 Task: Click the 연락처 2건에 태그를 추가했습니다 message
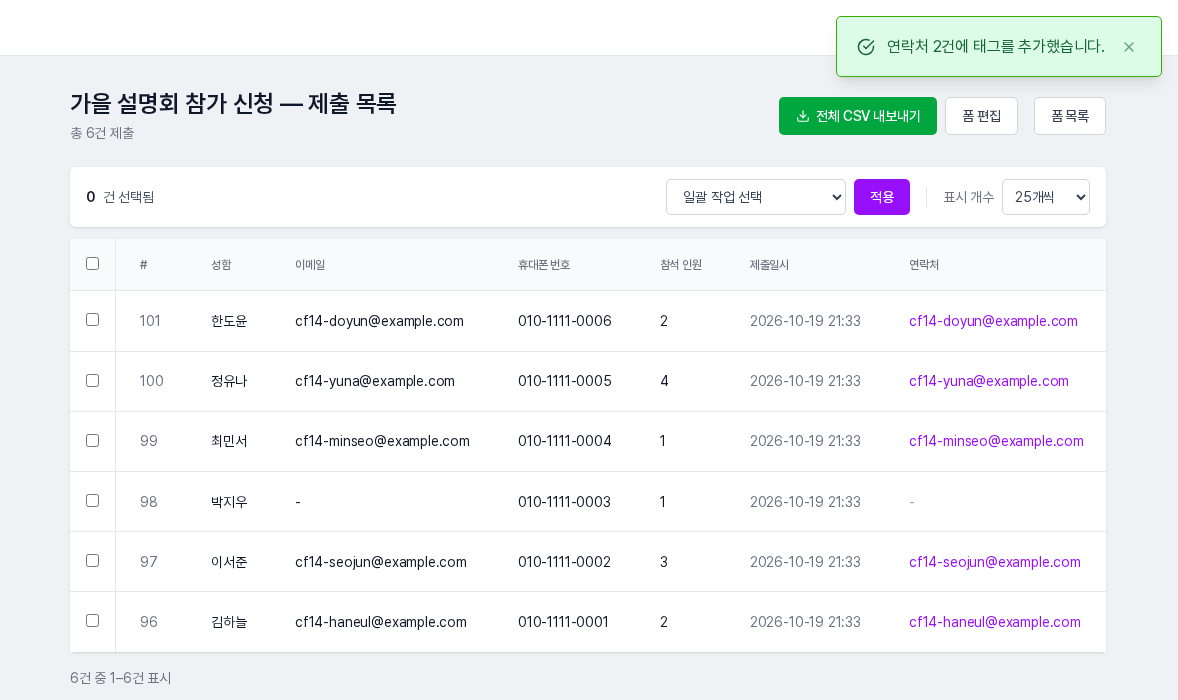(995, 47)
